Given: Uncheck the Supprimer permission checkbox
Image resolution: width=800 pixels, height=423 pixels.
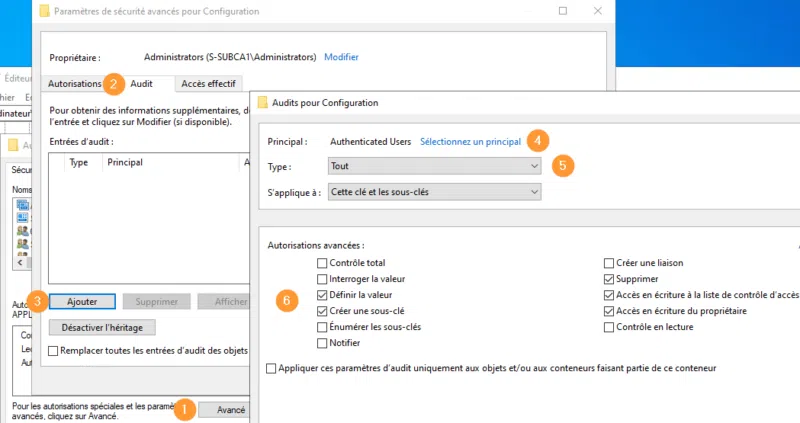Looking at the screenshot, I should pyautogui.click(x=609, y=279).
